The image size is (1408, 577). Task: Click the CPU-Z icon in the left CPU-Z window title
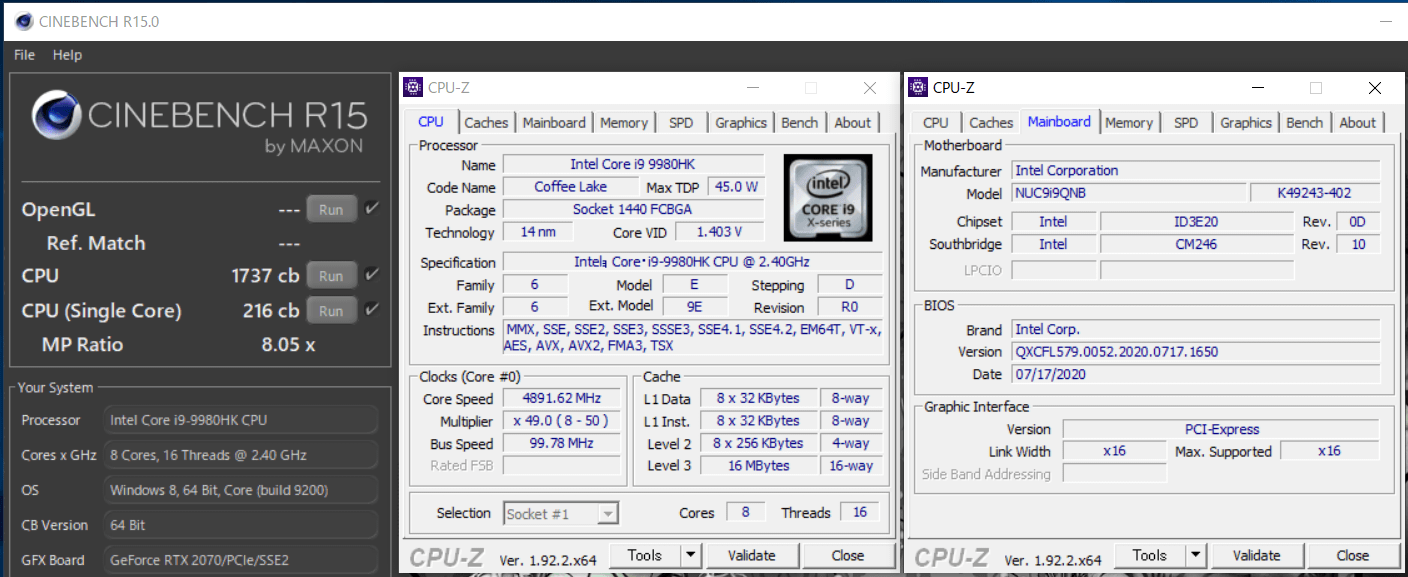(x=413, y=87)
